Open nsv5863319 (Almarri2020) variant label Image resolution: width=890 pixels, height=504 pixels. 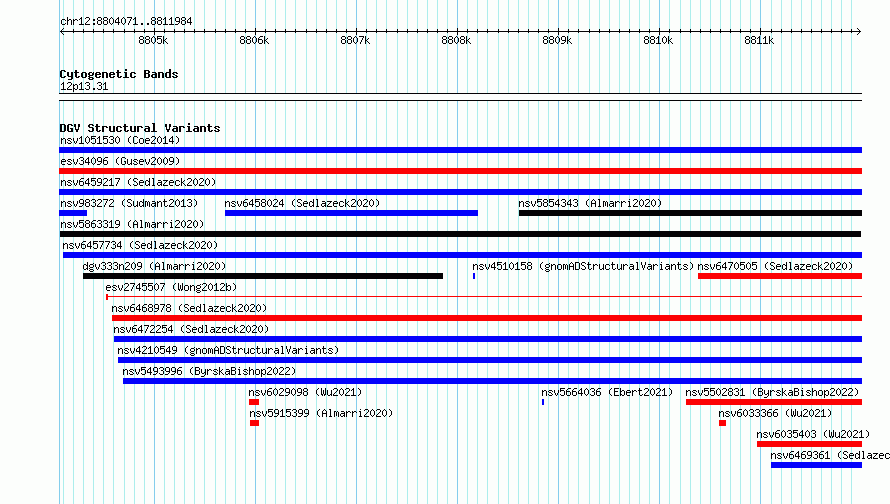(x=132, y=224)
